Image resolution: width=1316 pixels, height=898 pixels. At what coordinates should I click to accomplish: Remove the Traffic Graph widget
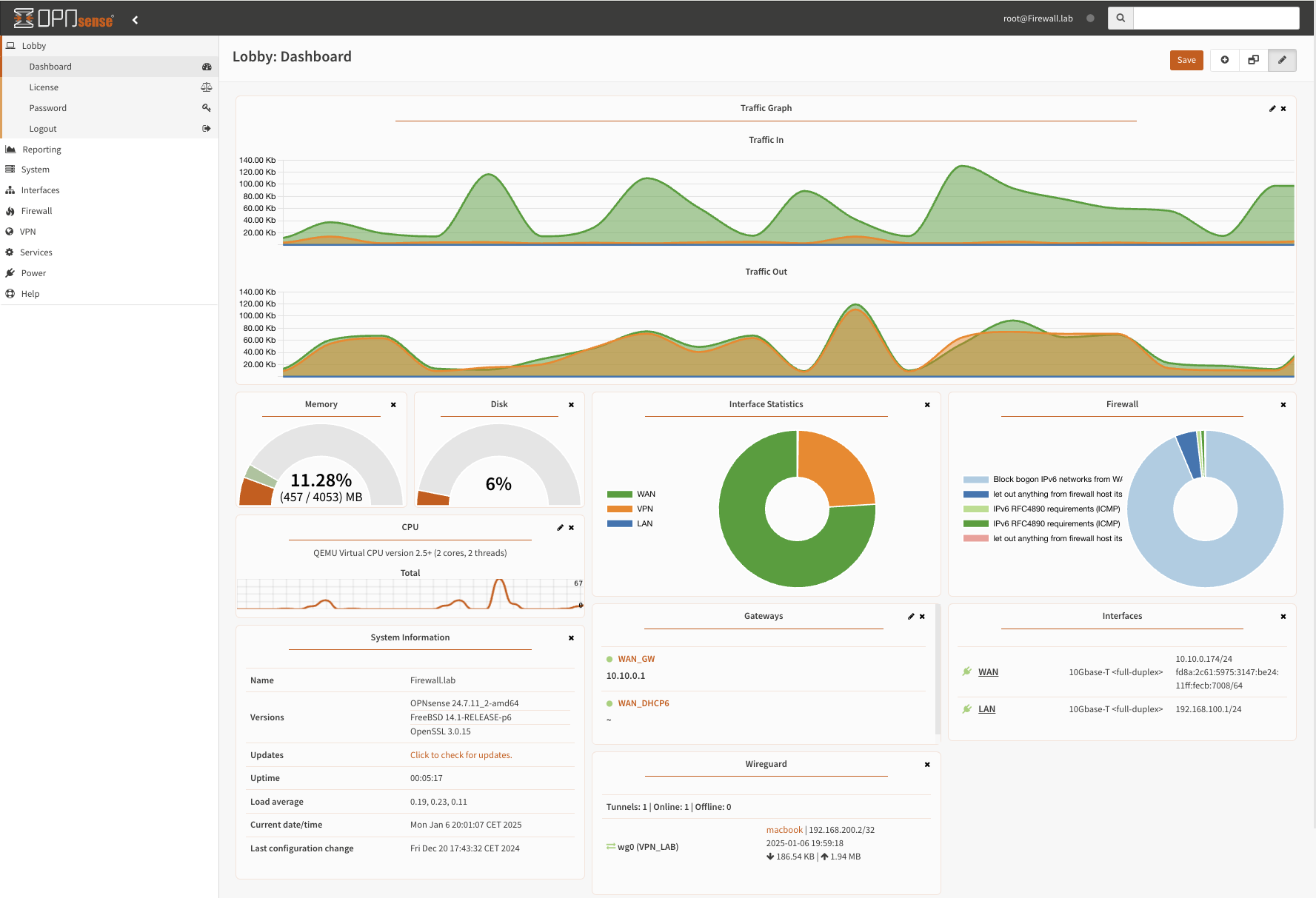[1283, 109]
